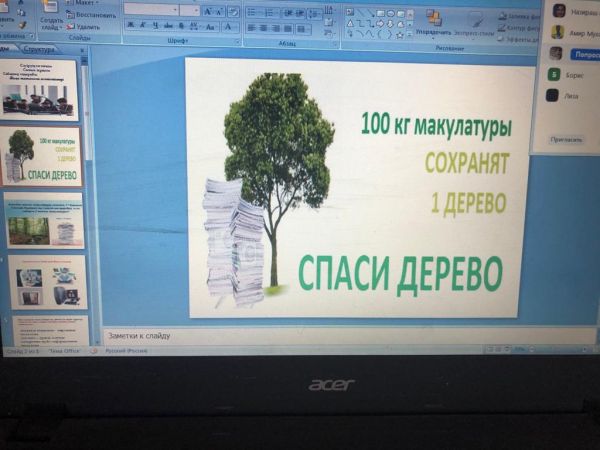Click the Bold formatting icon
Image resolution: width=600 pixels, height=450 pixels.
click(x=130, y=26)
